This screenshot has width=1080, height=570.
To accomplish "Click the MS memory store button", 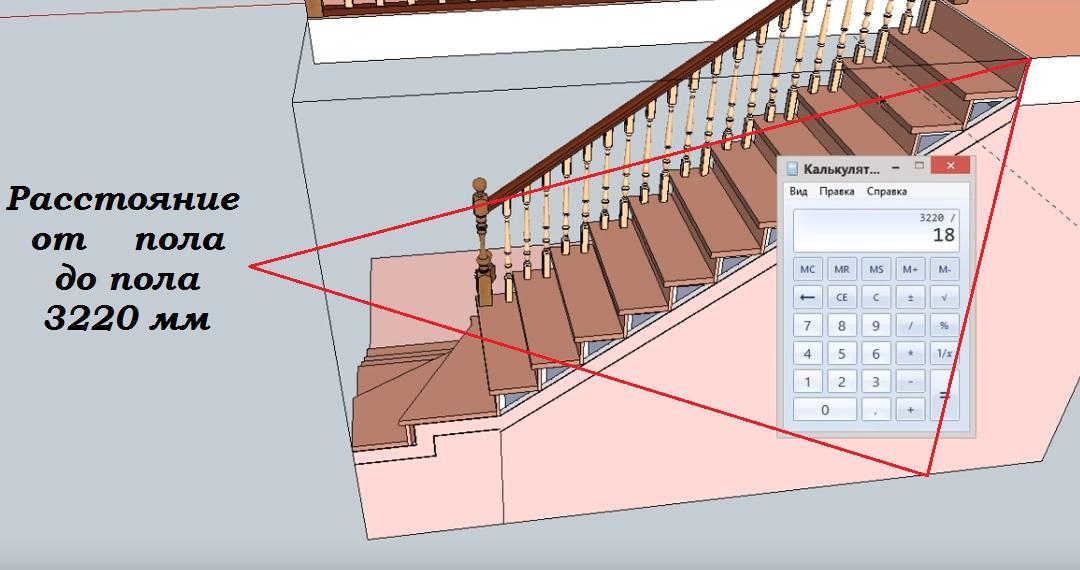I will 876,269.
